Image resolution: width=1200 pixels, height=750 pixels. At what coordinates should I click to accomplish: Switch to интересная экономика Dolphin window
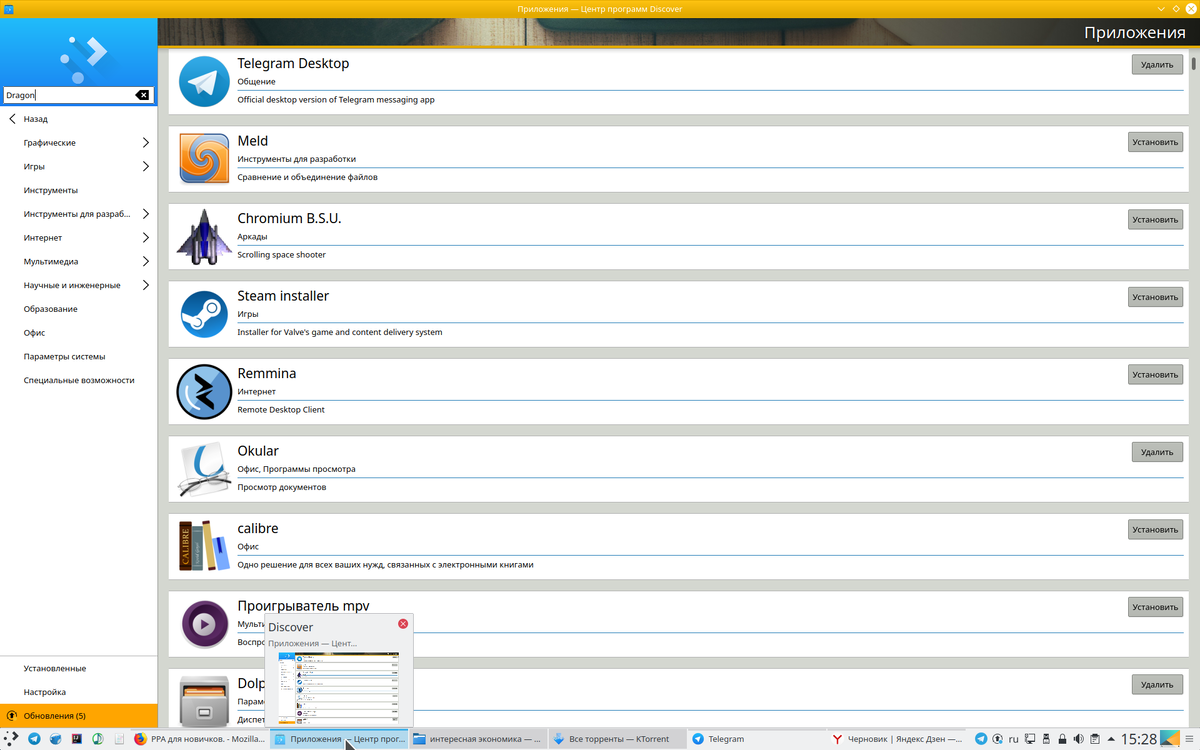(478, 739)
